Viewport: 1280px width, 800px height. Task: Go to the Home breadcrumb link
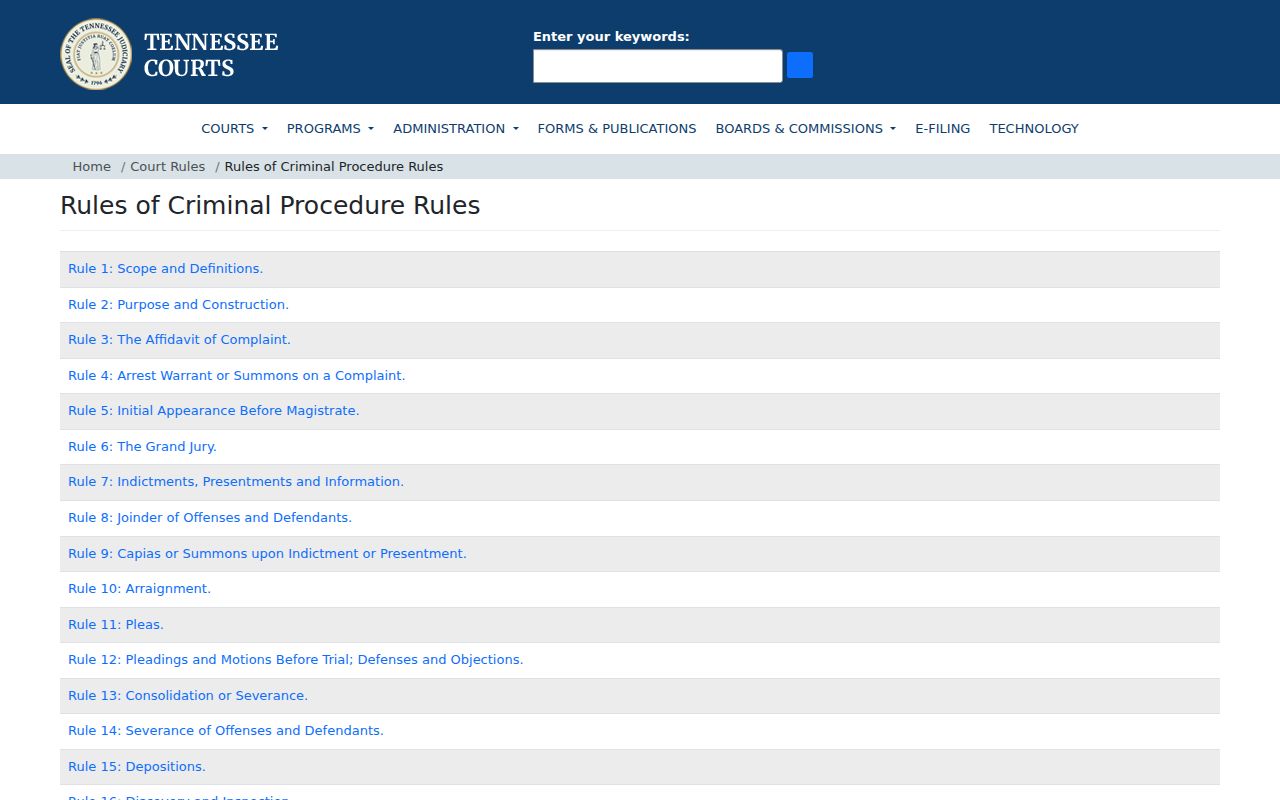(91, 167)
